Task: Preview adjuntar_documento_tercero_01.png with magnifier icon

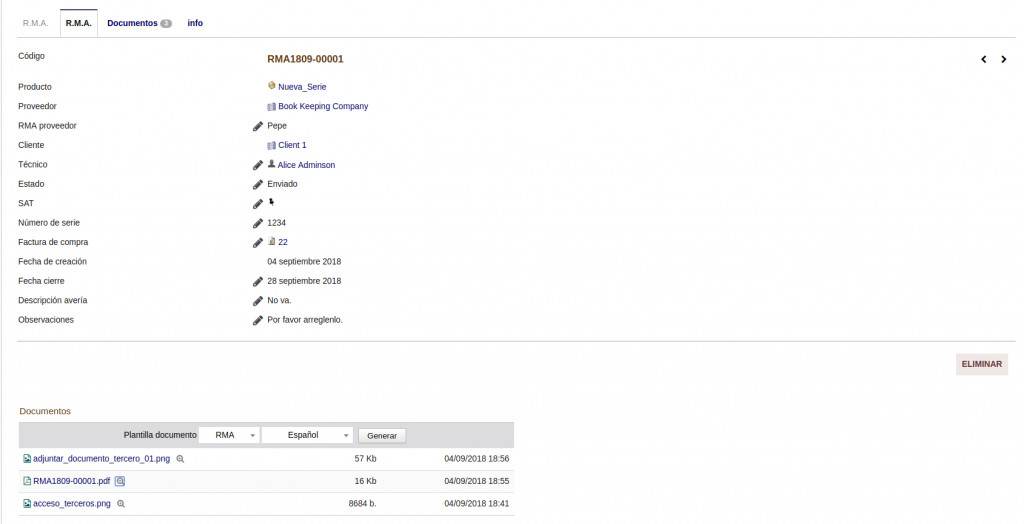Action: tap(181, 459)
